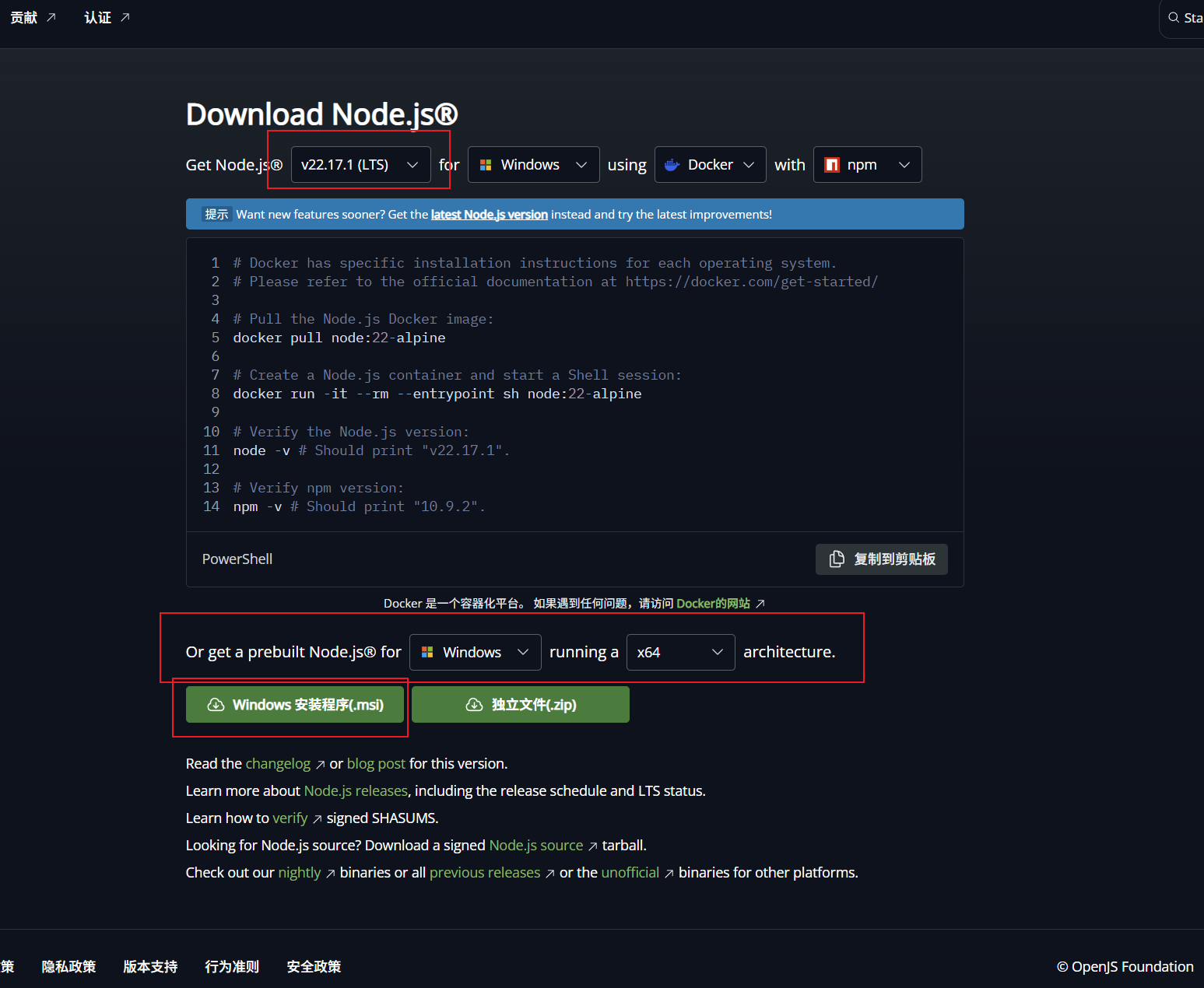1204x988 pixels.
Task: Click the Windows logo in top platform selector
Action: click(486, 165)
